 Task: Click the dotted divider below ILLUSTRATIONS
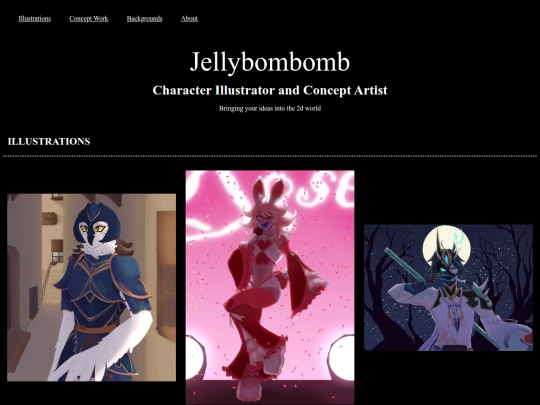[270, 156]
